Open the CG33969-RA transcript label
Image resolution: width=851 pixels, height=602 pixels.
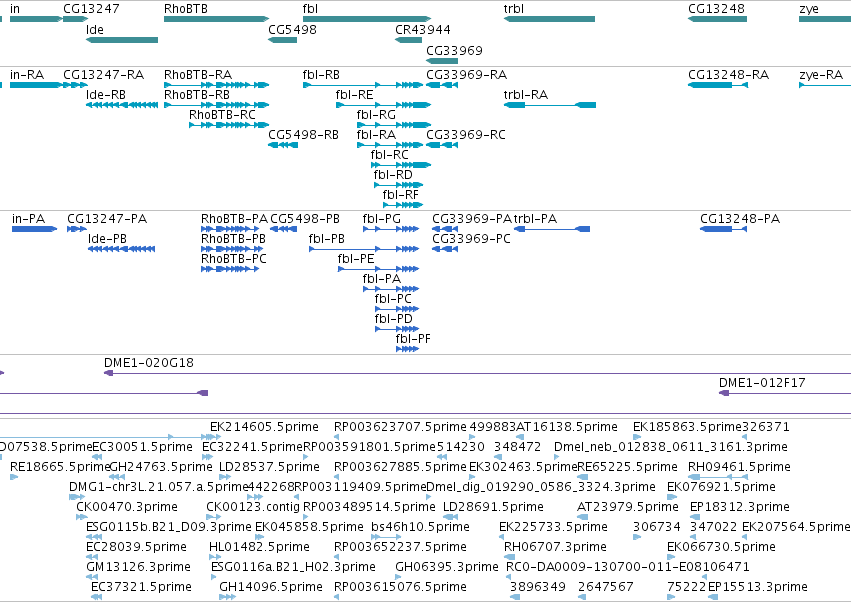[467, 74]
